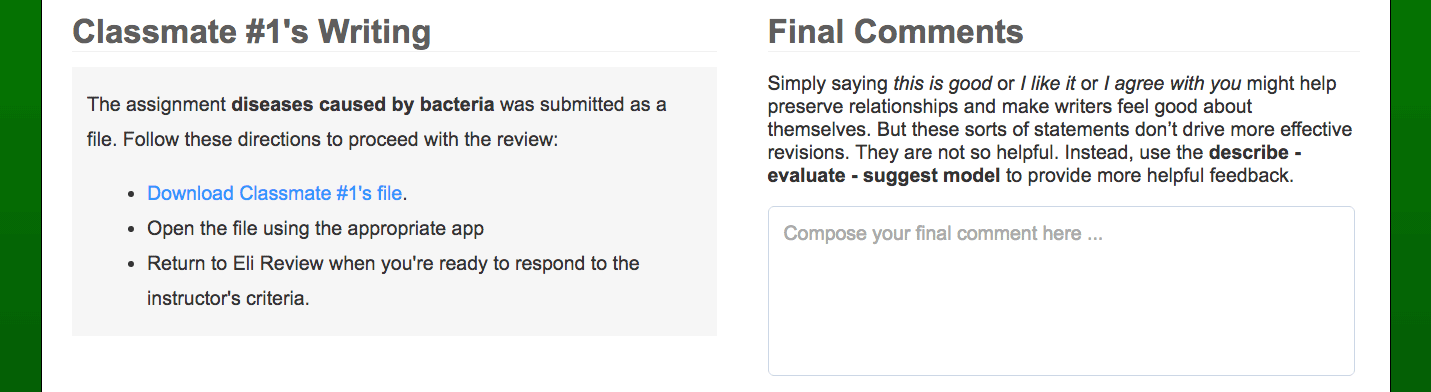1431x392 pixels.
Task: Click the bold 'describe - evaluate - suggest model' text
Action: click(1034, 166)
